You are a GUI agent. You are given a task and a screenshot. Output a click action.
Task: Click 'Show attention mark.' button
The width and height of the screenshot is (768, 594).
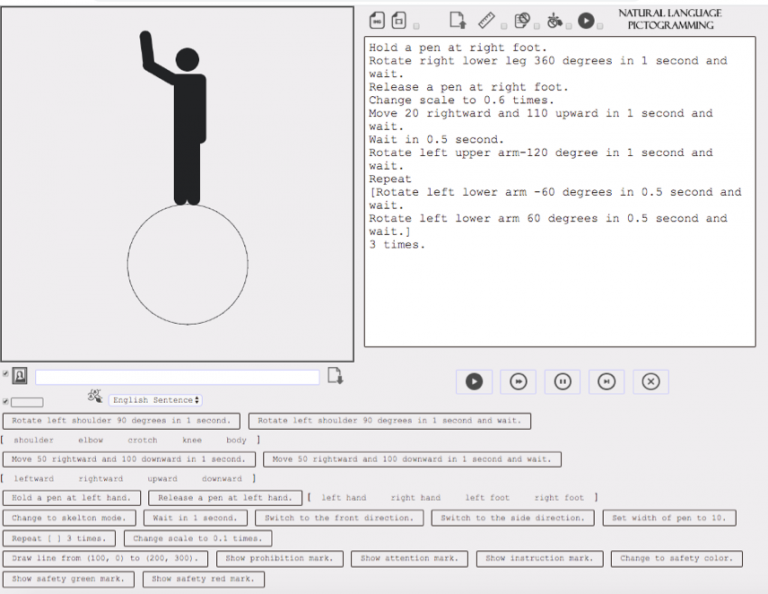pos(409,559)
